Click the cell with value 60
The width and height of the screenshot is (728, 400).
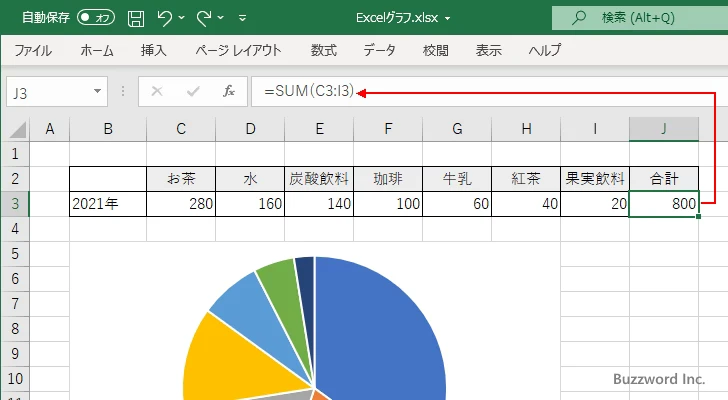click(x=457, y=204)
